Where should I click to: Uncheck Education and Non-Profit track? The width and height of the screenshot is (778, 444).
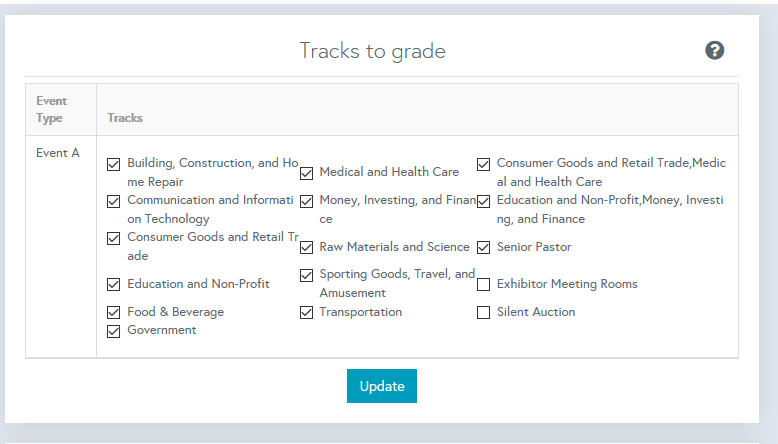114,284
